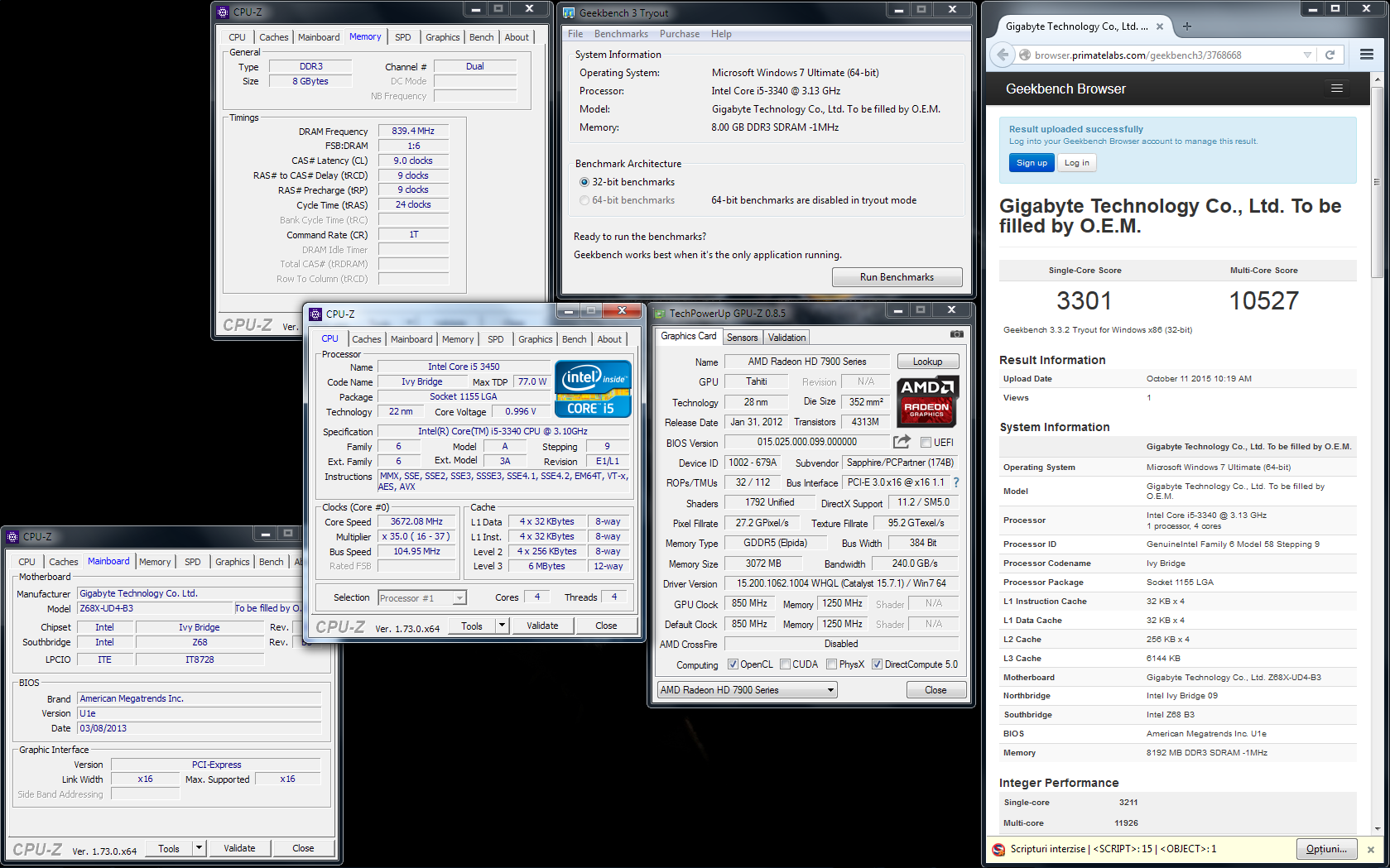Open the Purchase menu in Geekbench
Image resolution: width=1390 pixels, height=868 pixels.
[680, 34]
